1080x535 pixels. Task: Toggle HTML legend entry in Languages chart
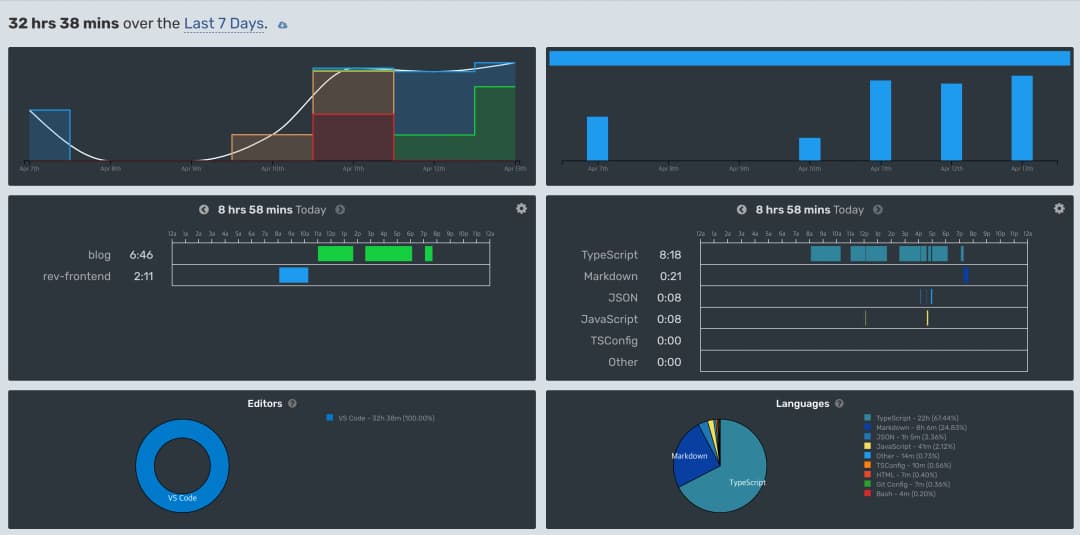click(903, 474)
